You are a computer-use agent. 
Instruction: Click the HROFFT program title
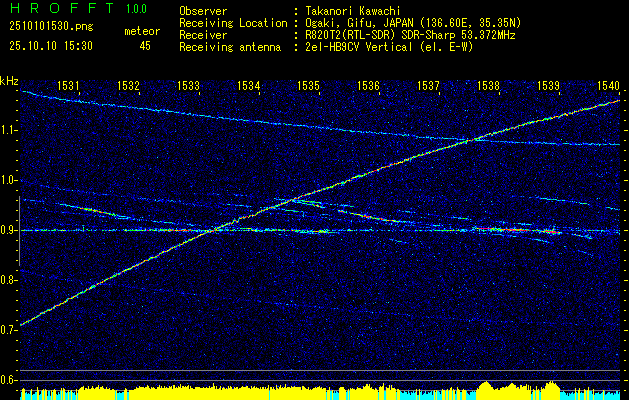click(x=62, y=8)
